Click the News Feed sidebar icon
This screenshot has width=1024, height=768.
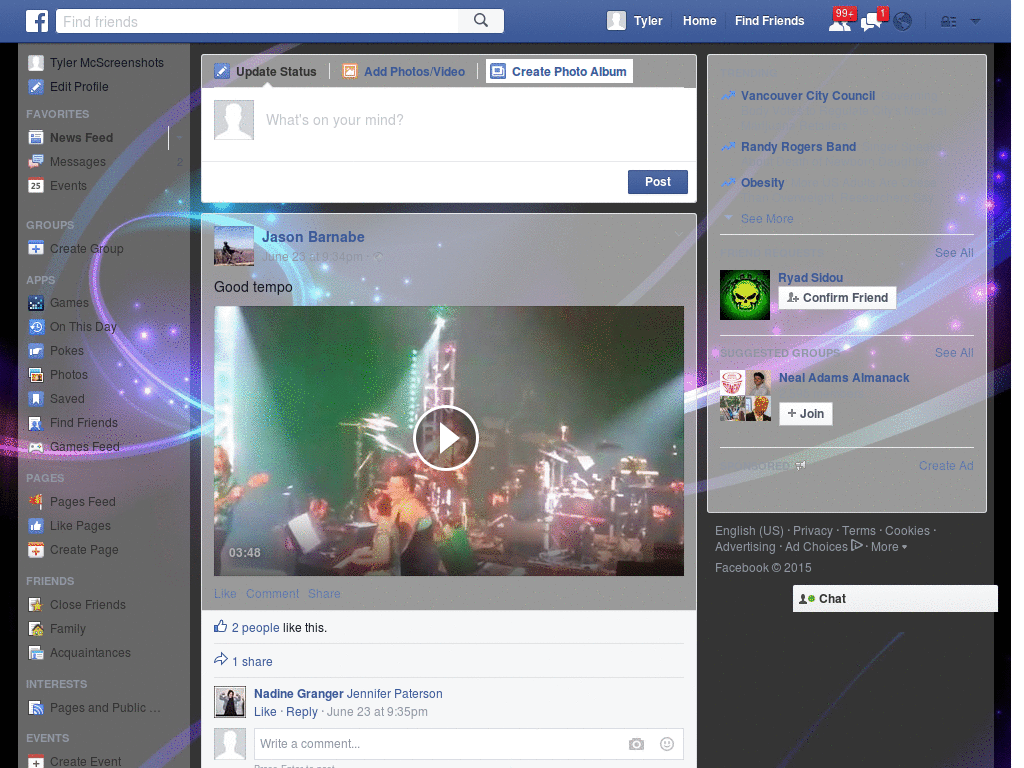[x=36, y=138]
